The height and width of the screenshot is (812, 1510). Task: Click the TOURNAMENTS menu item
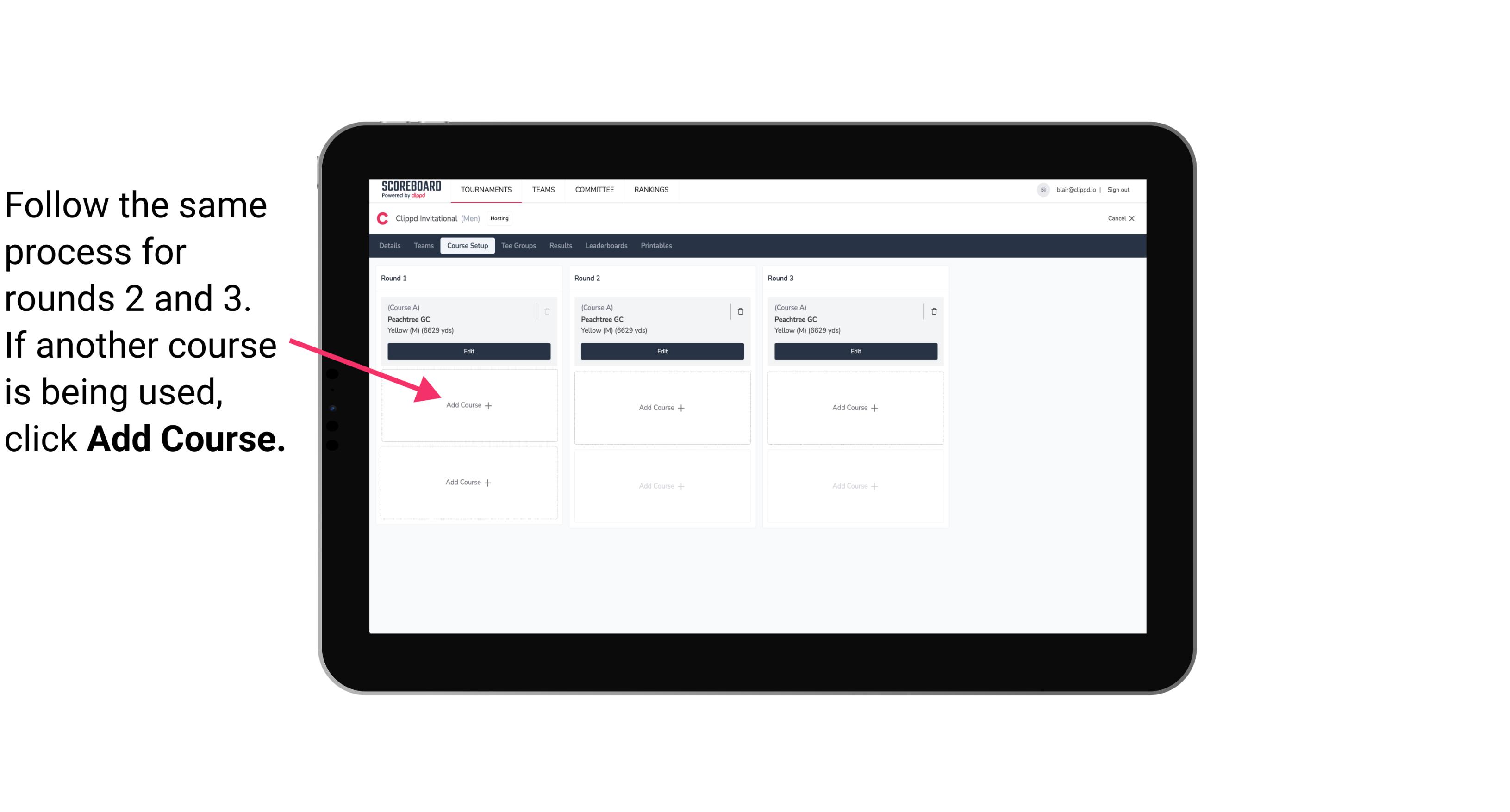(x=488, y=189)
